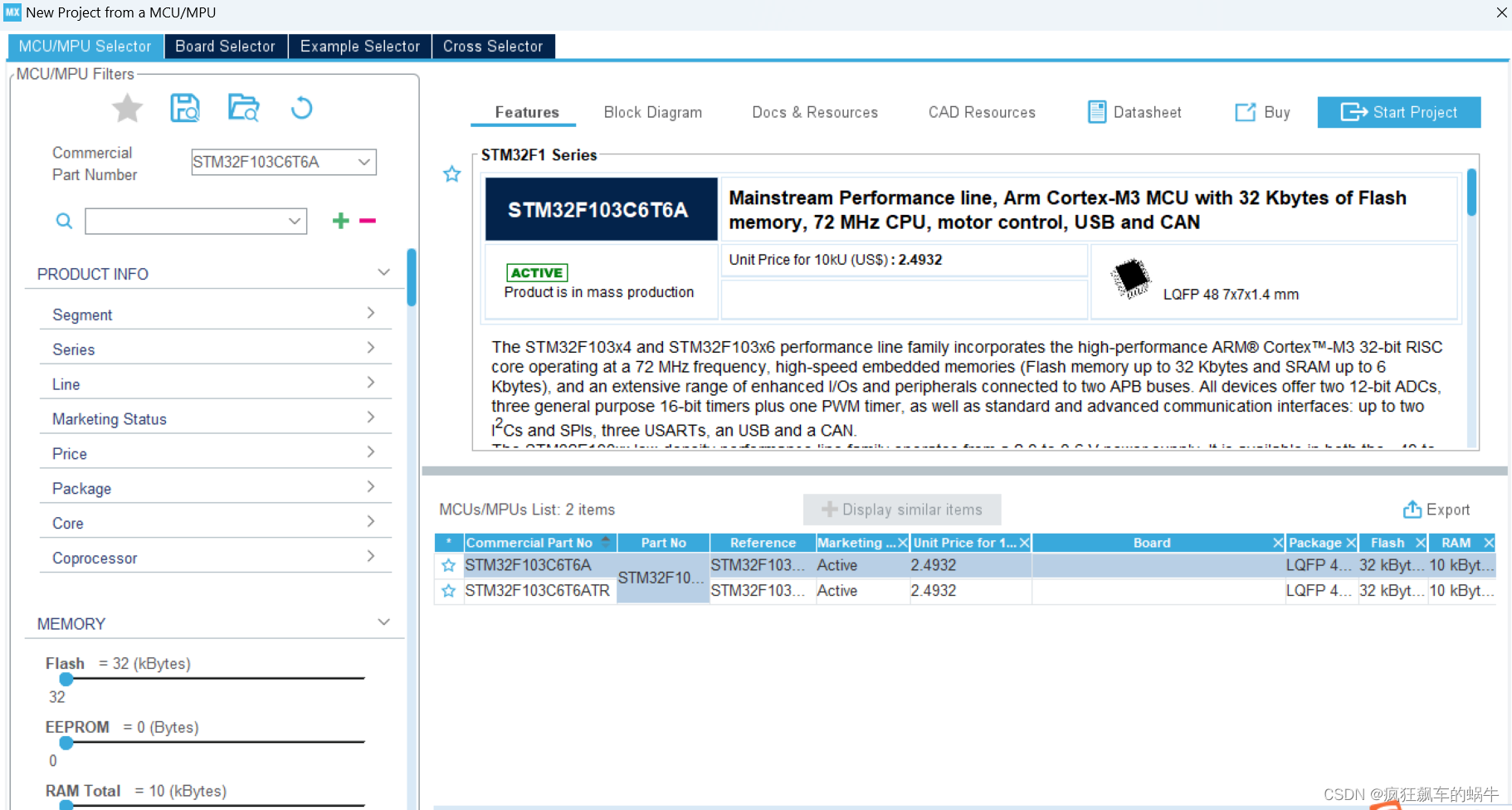Expand the Package filter
The width and height of the screenshot is (1512, 810).
click(x=371, y=487)
